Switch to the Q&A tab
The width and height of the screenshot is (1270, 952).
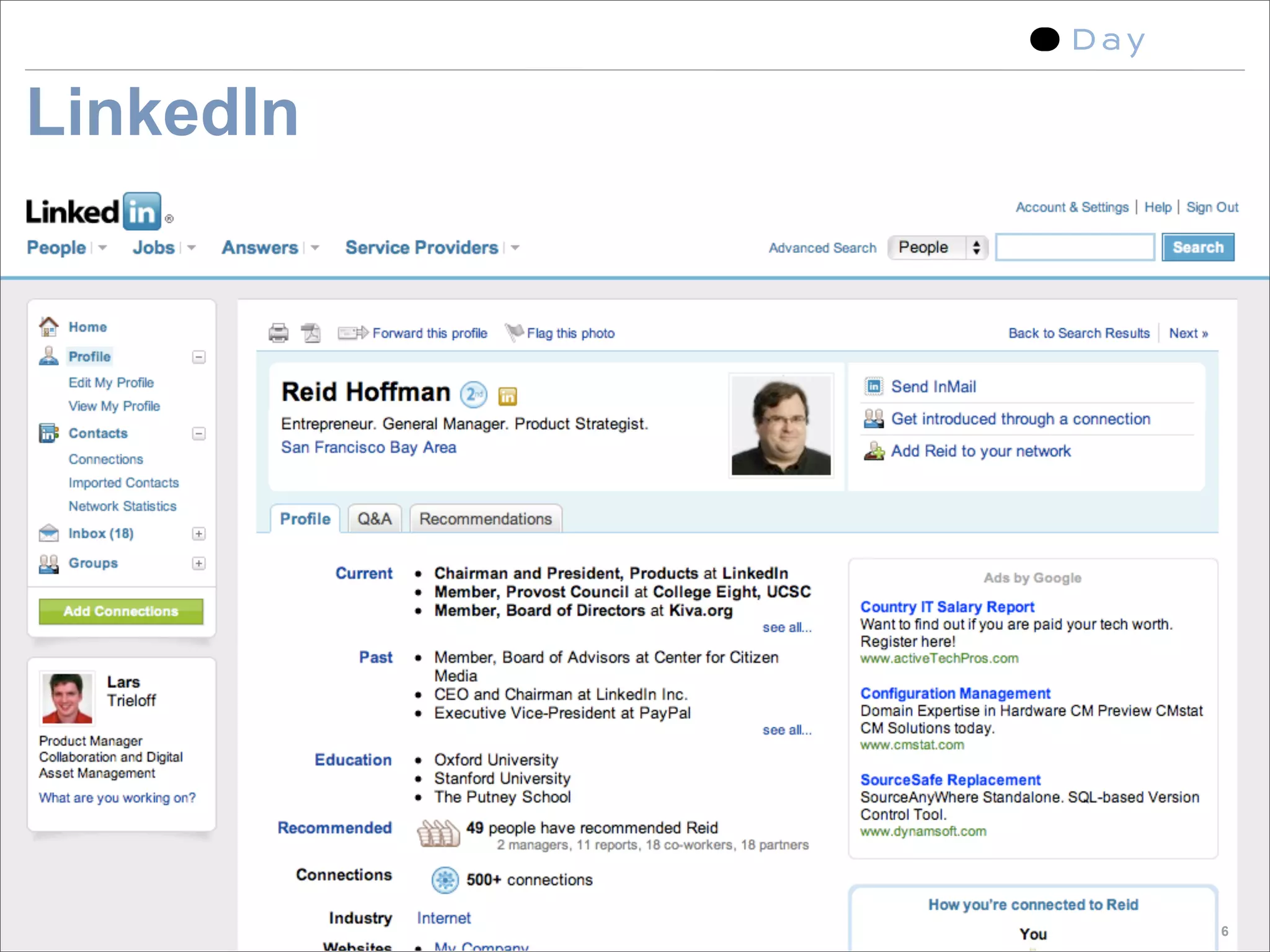375,519
